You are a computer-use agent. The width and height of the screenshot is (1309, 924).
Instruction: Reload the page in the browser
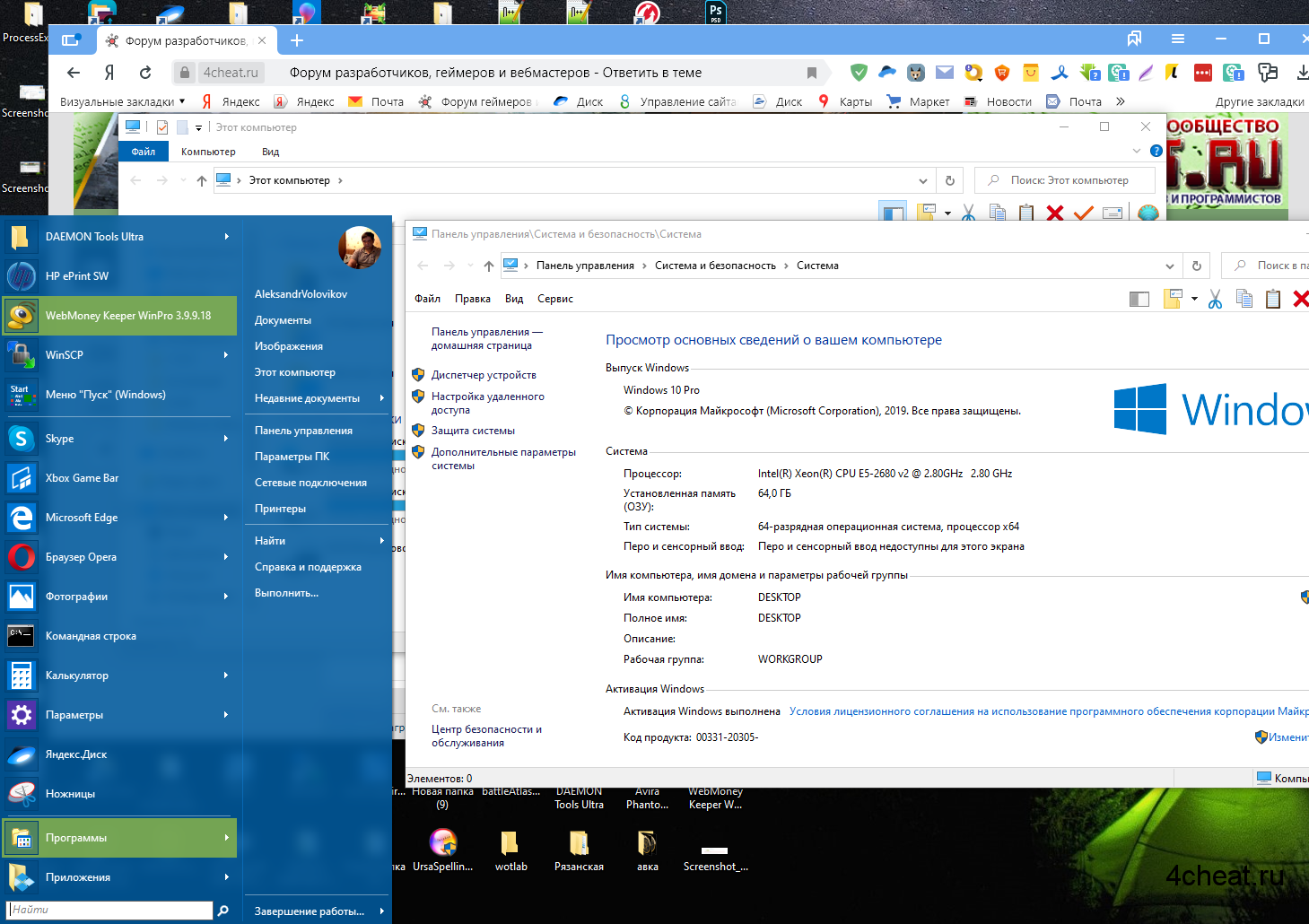click(145, 73)
